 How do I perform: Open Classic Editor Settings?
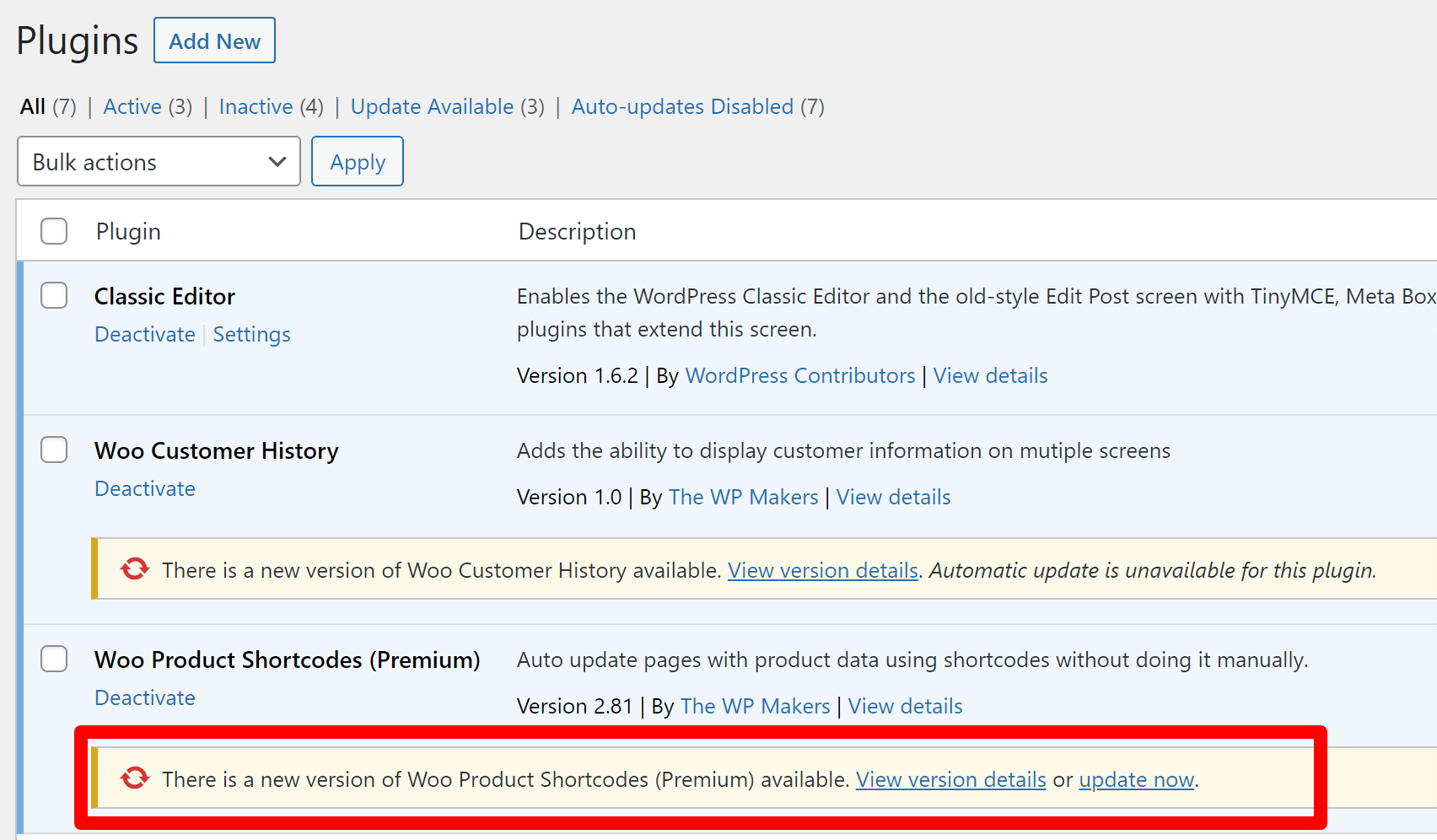click(x=251, y=334)
